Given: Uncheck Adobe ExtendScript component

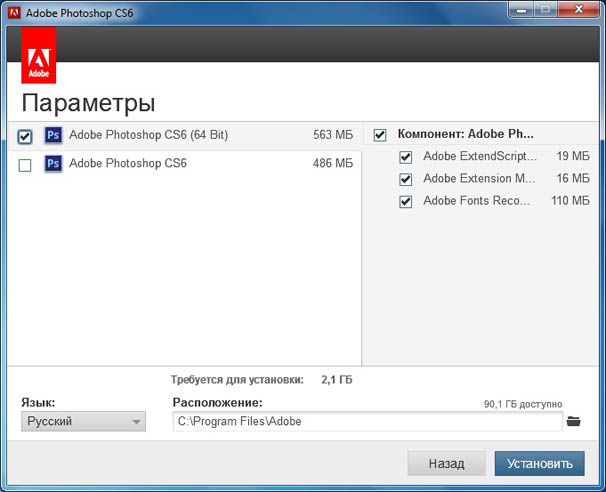Looking at the screenshot, I should [x=405, y=157].
